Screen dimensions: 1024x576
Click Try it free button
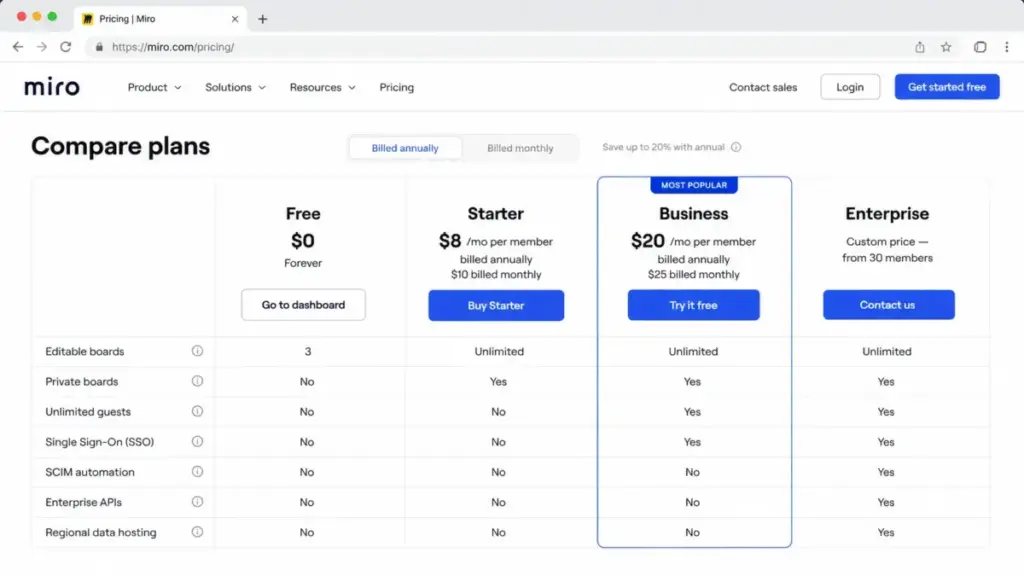(694, 305)
